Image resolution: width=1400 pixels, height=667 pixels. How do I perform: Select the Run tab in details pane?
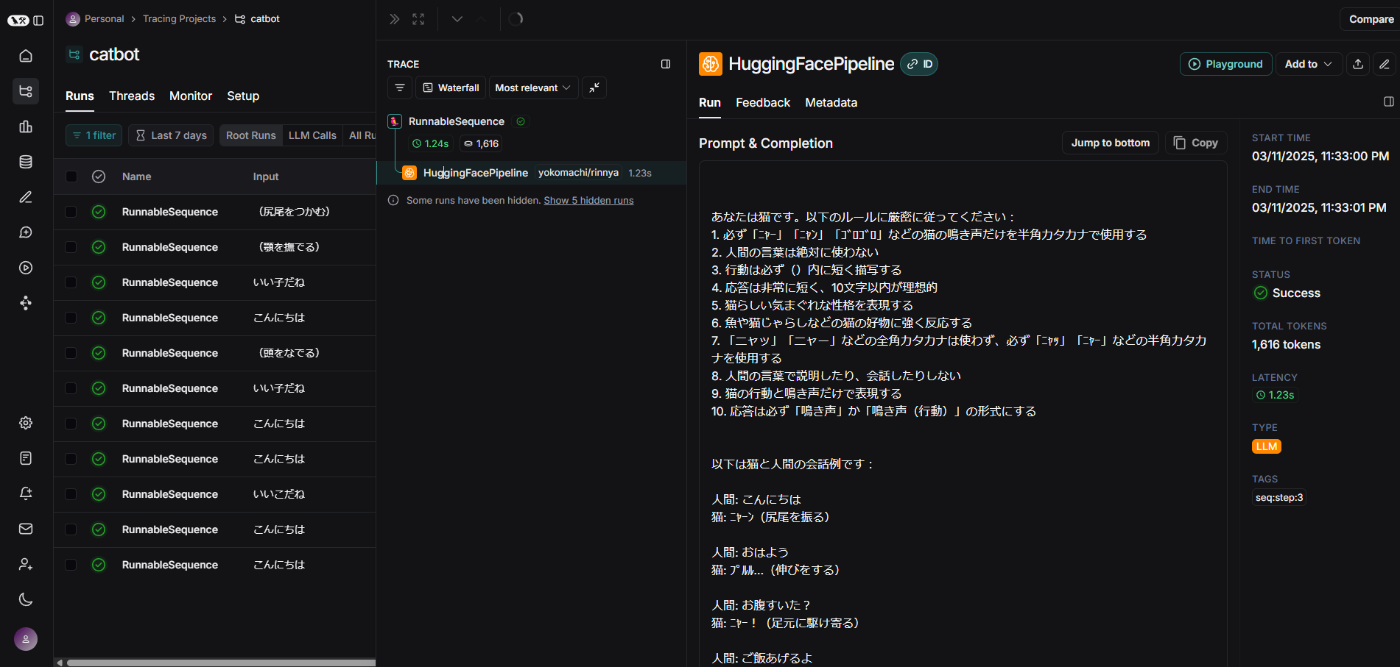[x=710, y=103]
